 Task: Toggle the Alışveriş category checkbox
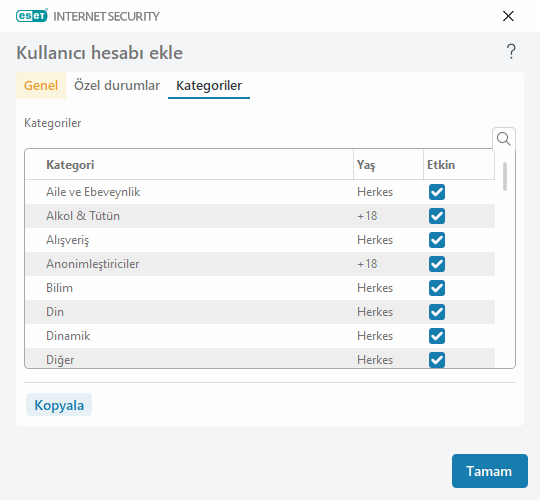[x=437, y=240]
